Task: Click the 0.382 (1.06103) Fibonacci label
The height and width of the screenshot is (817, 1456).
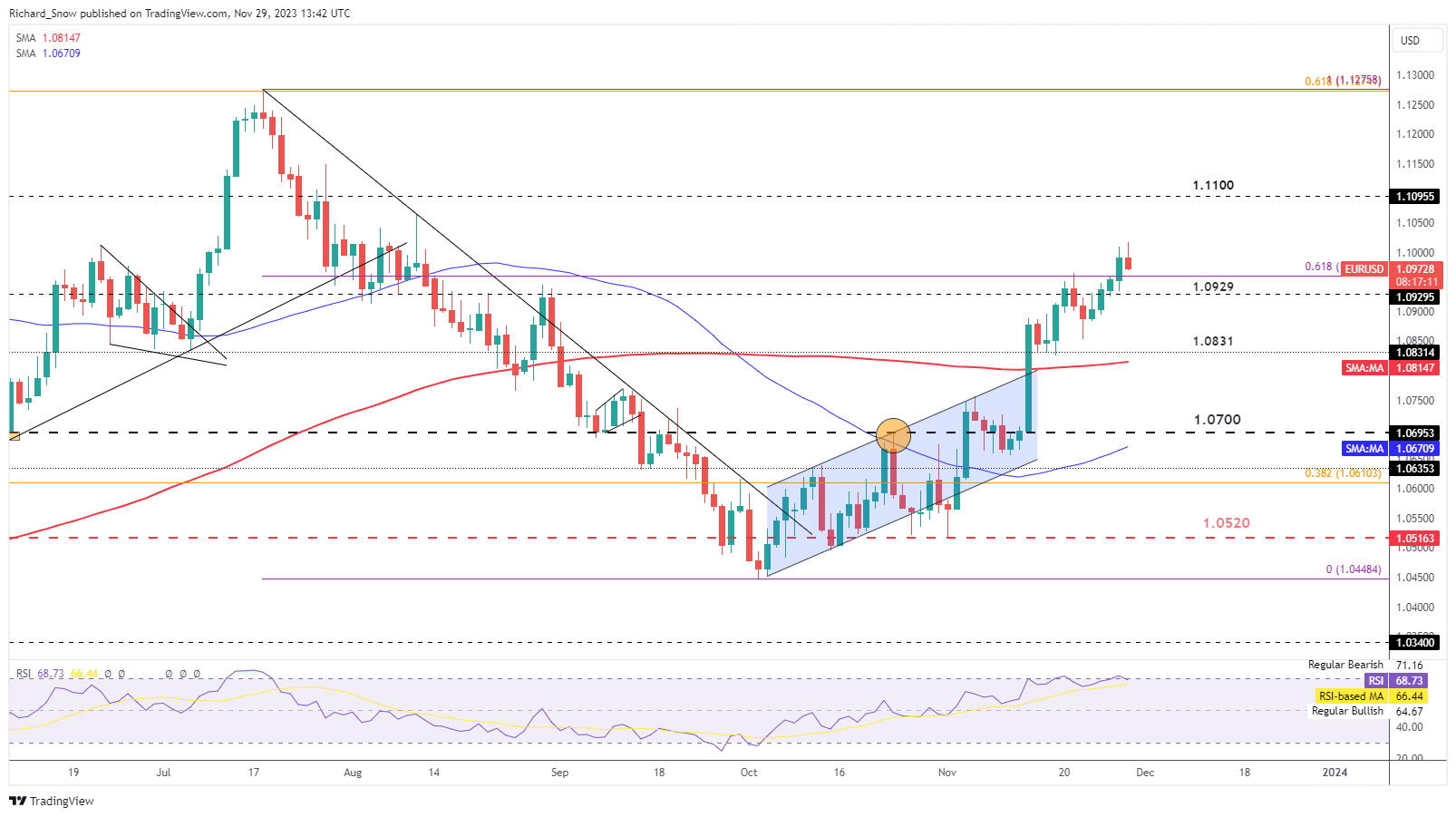Action: pos(1344,473)
